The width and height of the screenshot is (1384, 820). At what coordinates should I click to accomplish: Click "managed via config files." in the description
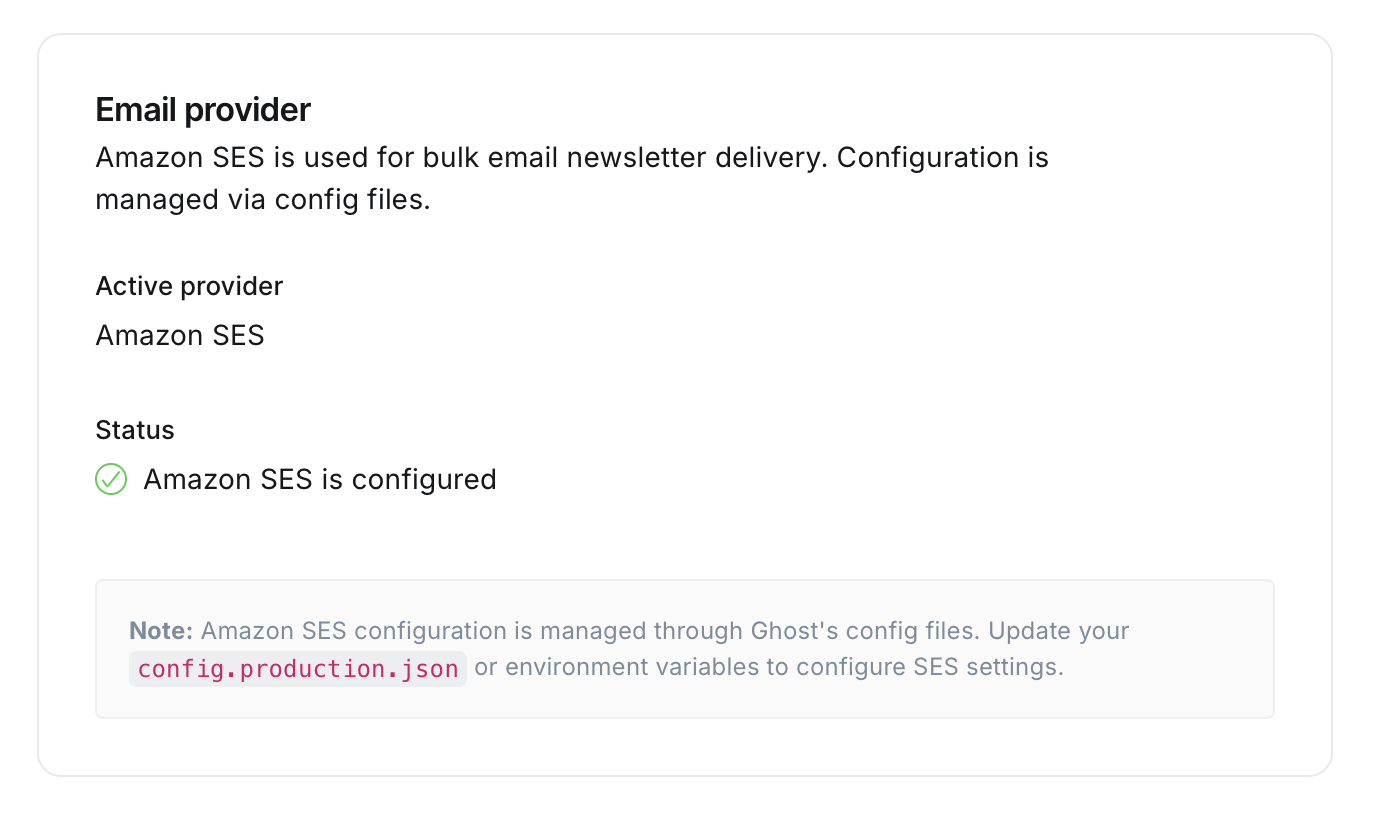click(x=263, y=200)
